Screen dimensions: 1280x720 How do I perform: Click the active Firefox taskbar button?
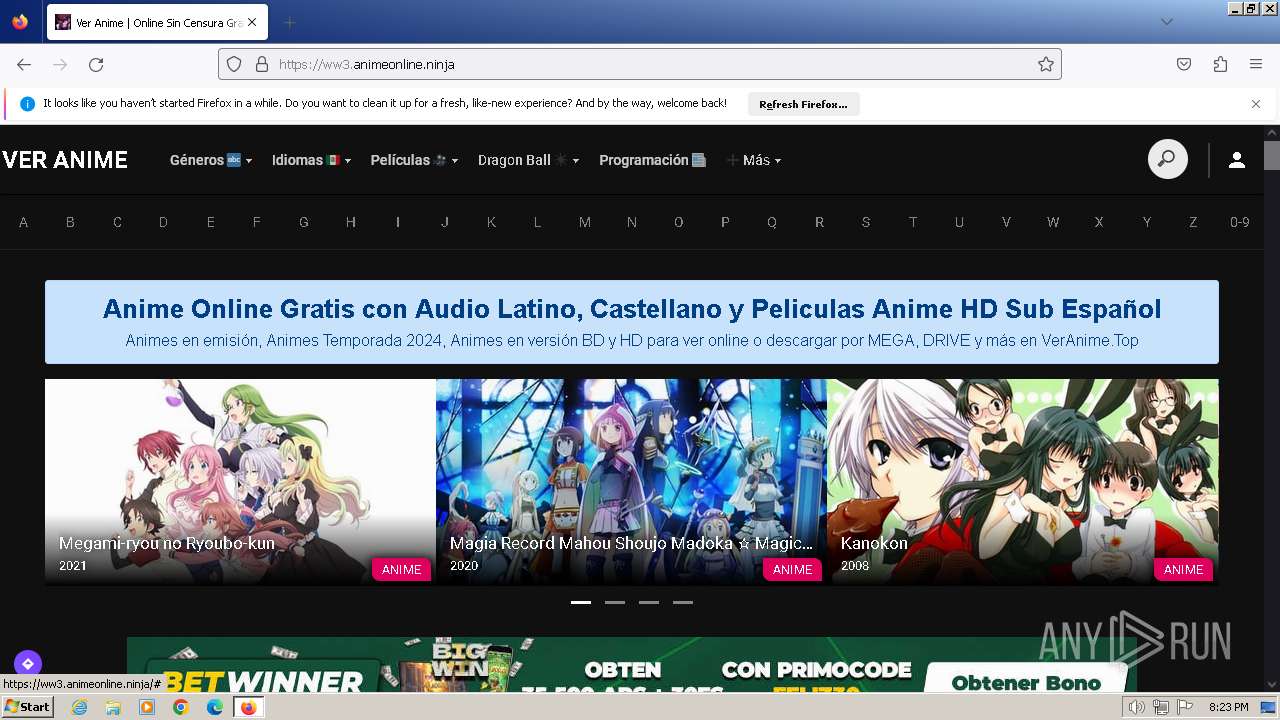pos(248,707)
